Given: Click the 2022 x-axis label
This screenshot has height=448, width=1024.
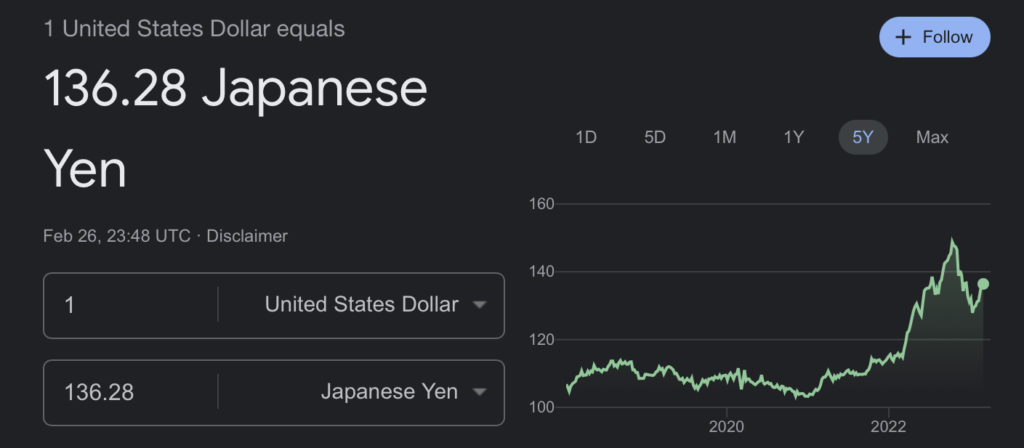Looking at the screenshot, I should pos(888,427).
